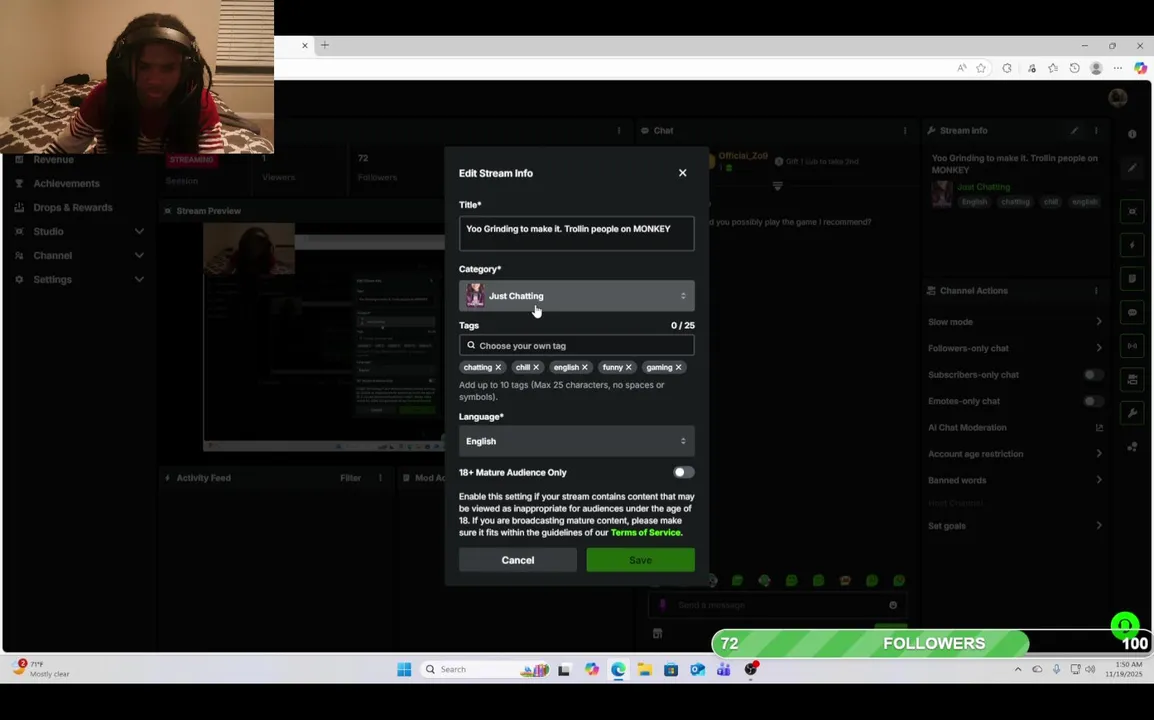Screen dimensions: 1154x720
Task: Open the Activity Feed options menu
Action: (x=380, y=478)
